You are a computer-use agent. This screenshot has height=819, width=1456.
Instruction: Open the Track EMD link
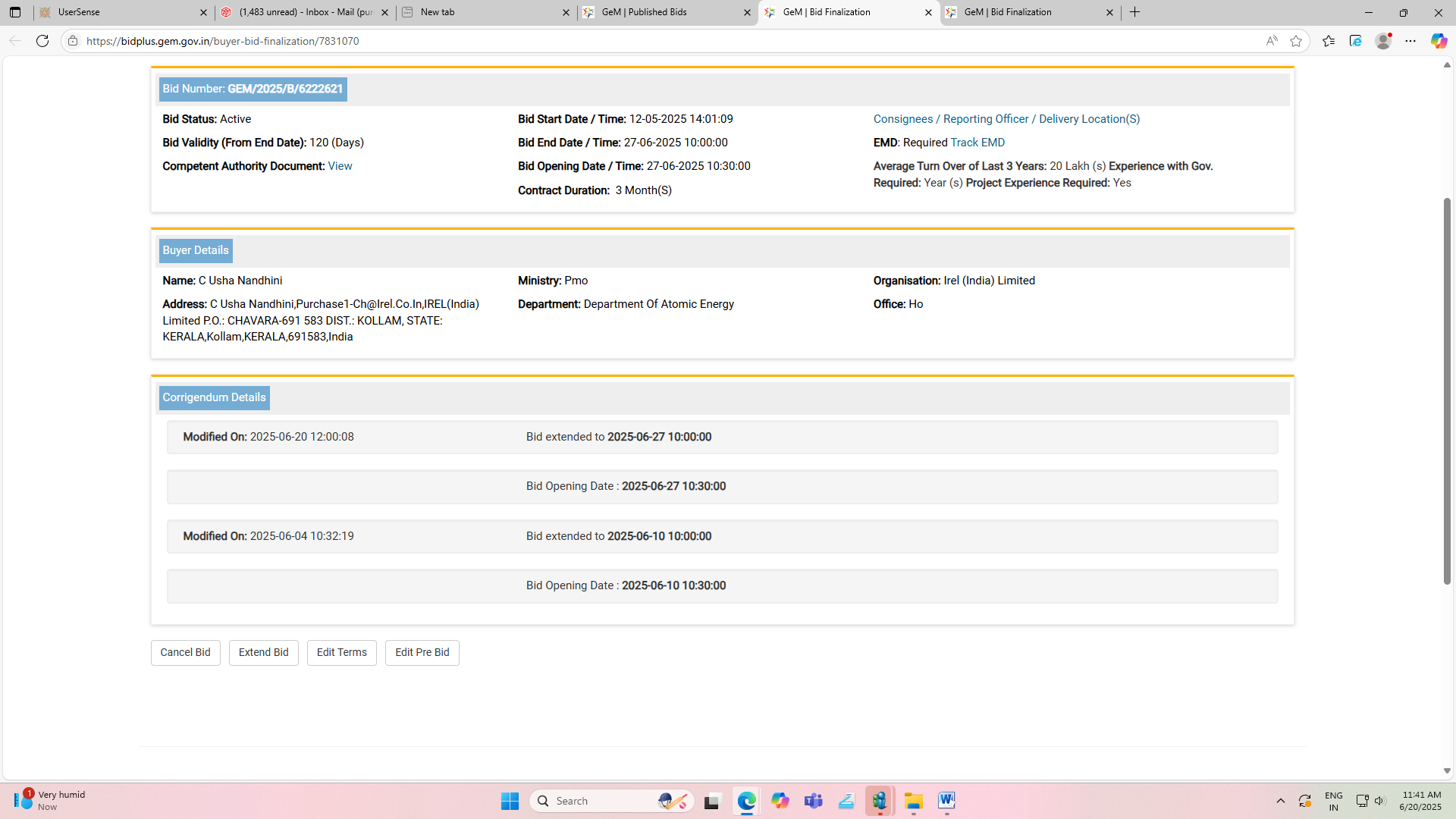coord(977,143)
